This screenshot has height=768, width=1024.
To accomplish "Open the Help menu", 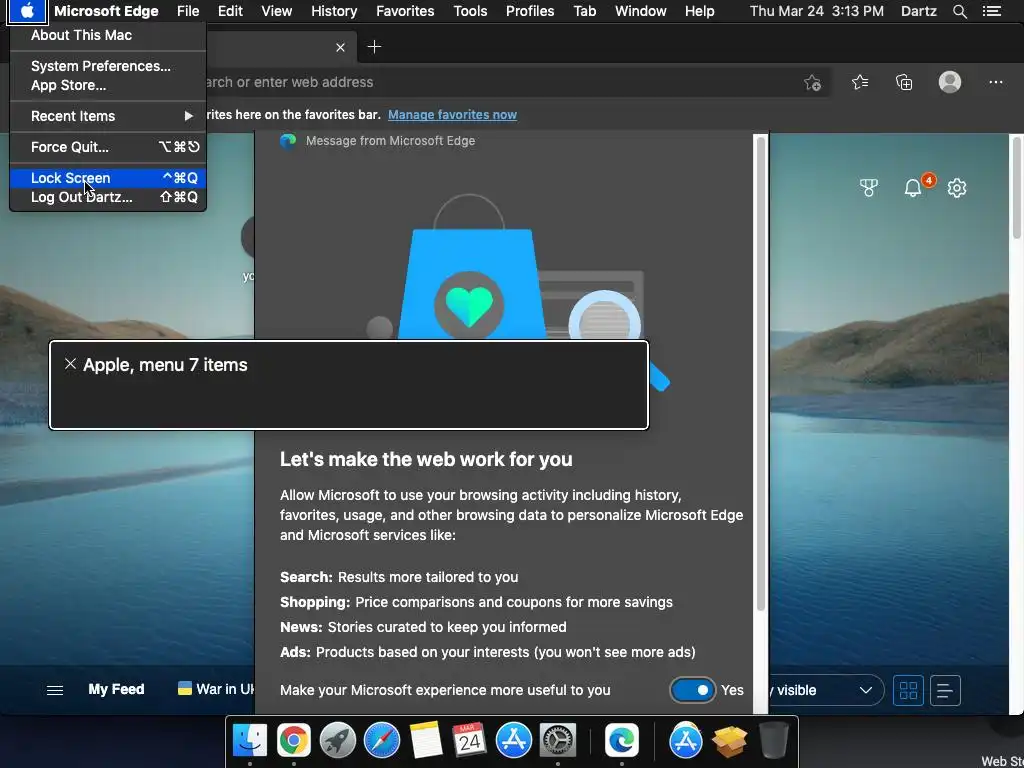I will pyautogui.click(x=699, y=11).
